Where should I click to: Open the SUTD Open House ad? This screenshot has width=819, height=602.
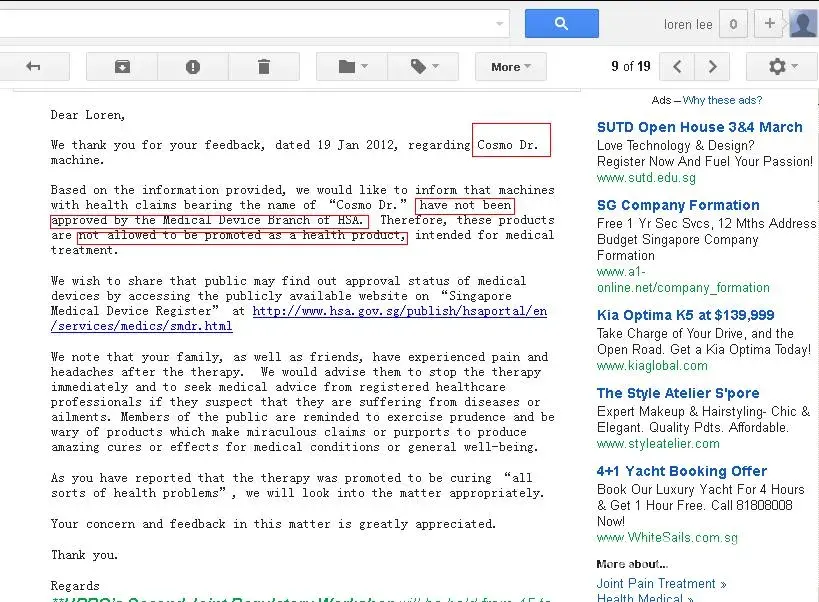point(699,127)
